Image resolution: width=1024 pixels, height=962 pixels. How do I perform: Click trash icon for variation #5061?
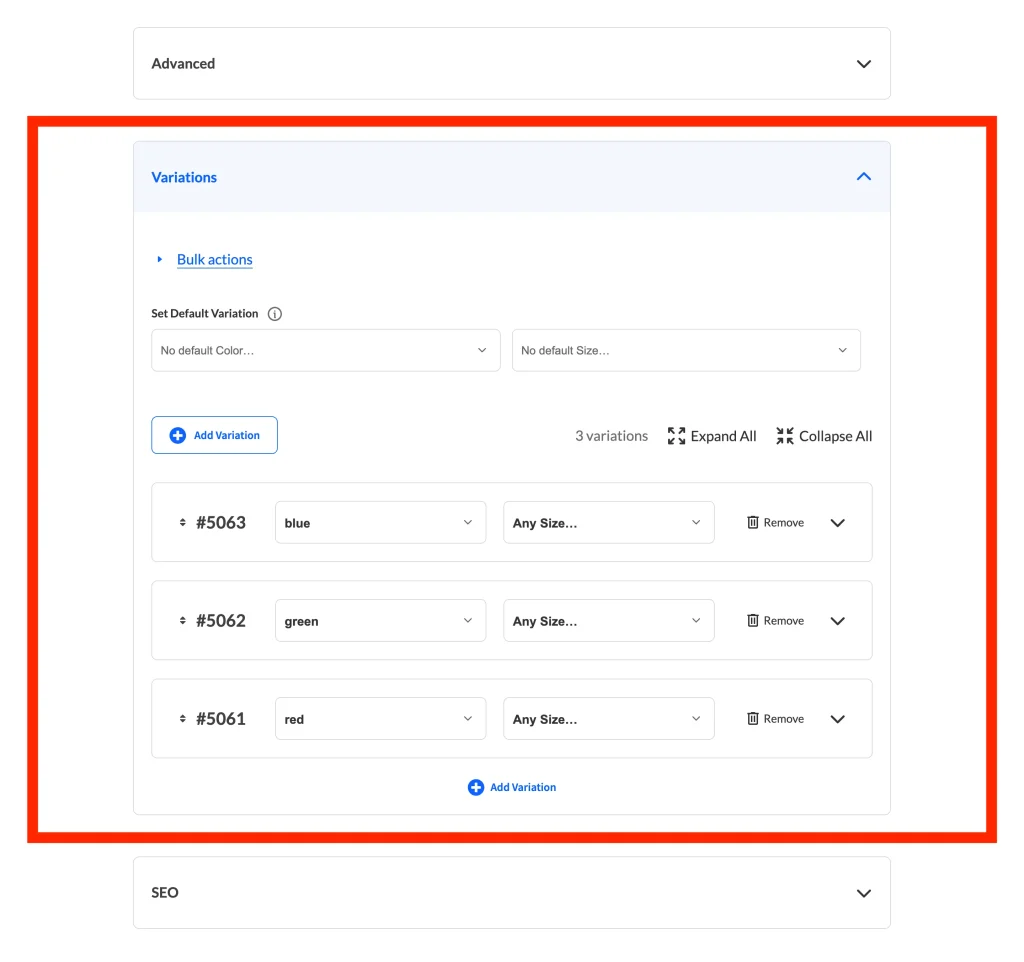point(753,719)
